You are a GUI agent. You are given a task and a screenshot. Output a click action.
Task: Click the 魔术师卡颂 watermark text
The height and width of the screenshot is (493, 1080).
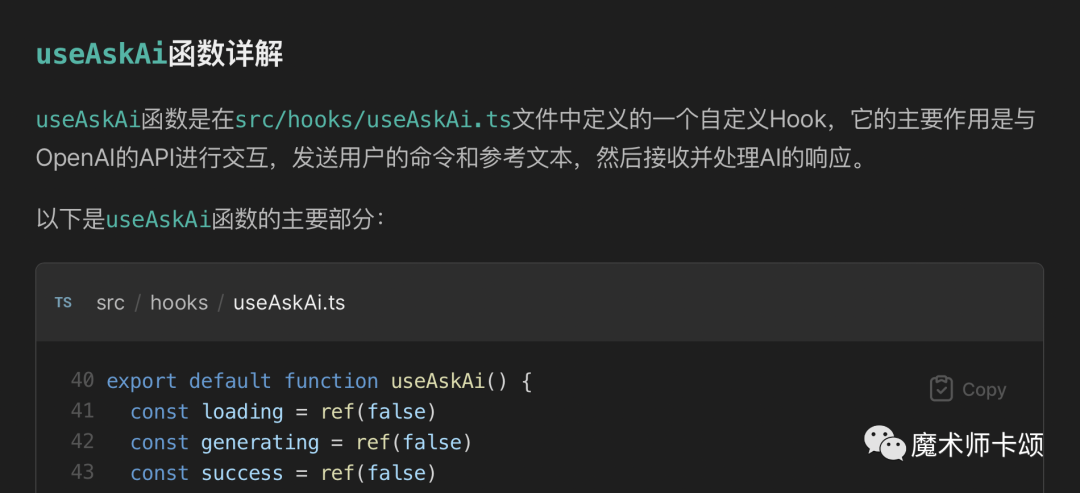pyautogui.click(x=977, y=444)
